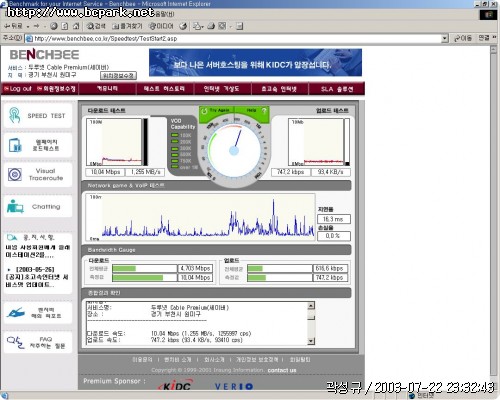The image size is (500, 400).
Task: Open the 초고속 인터넷 navigation tab
Action: click(279, 89)
